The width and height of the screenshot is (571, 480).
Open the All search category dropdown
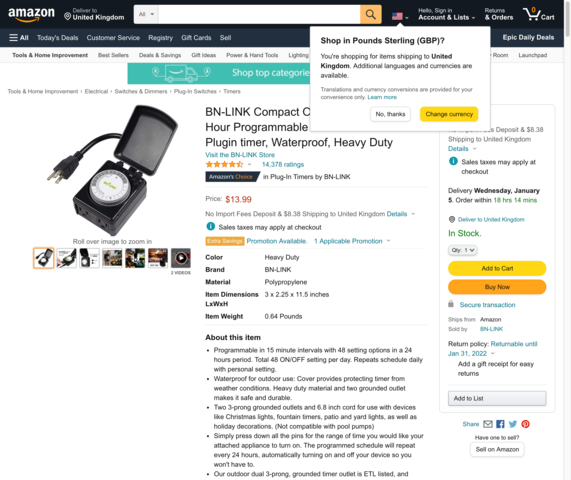click(146, 14)
